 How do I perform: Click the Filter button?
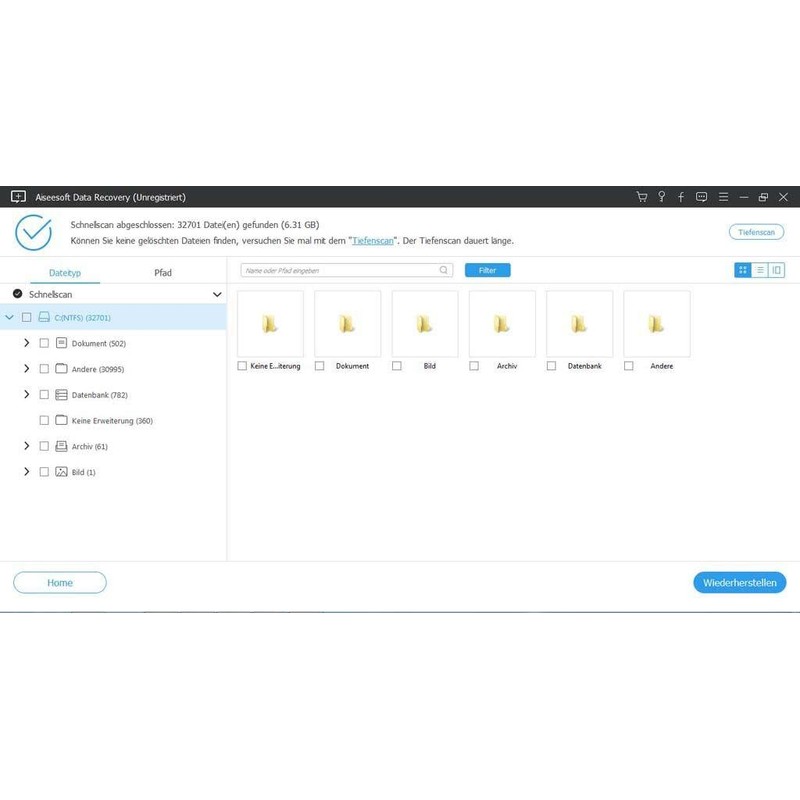click(488, 270)
